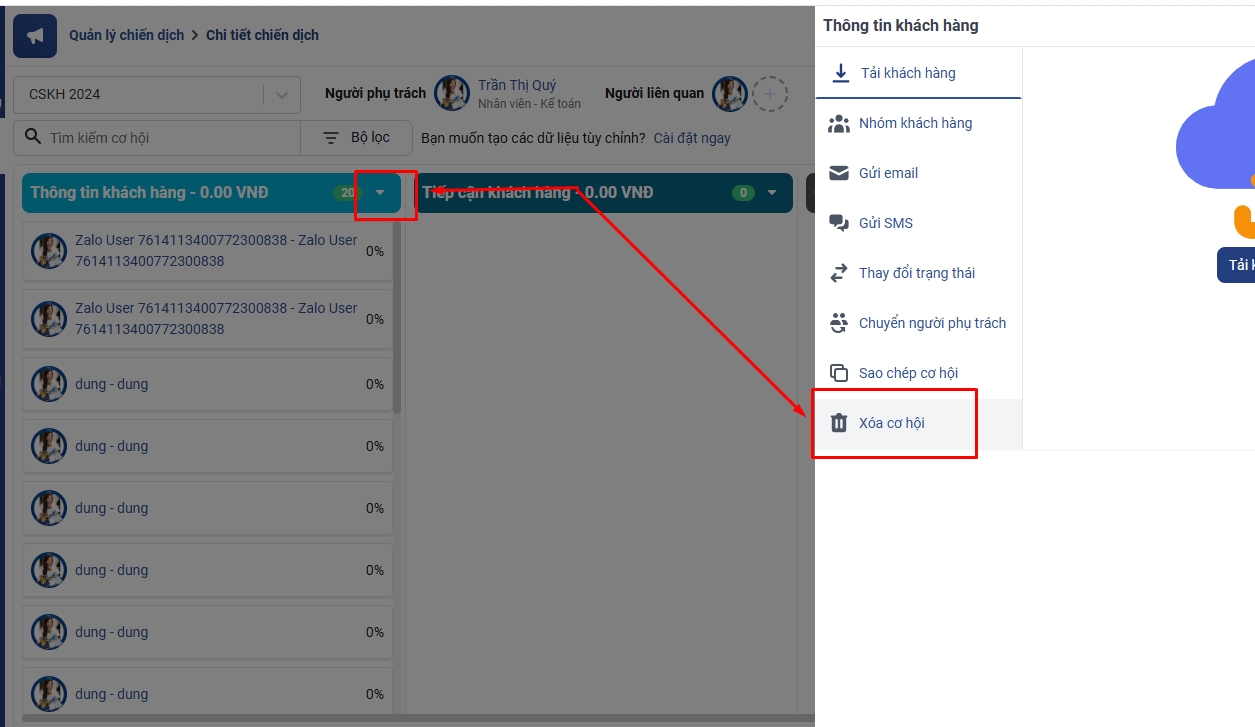Click the Gửi email envelope icon
The width and height of the screenshot is (1255, 727).
[x=839, y=173]
